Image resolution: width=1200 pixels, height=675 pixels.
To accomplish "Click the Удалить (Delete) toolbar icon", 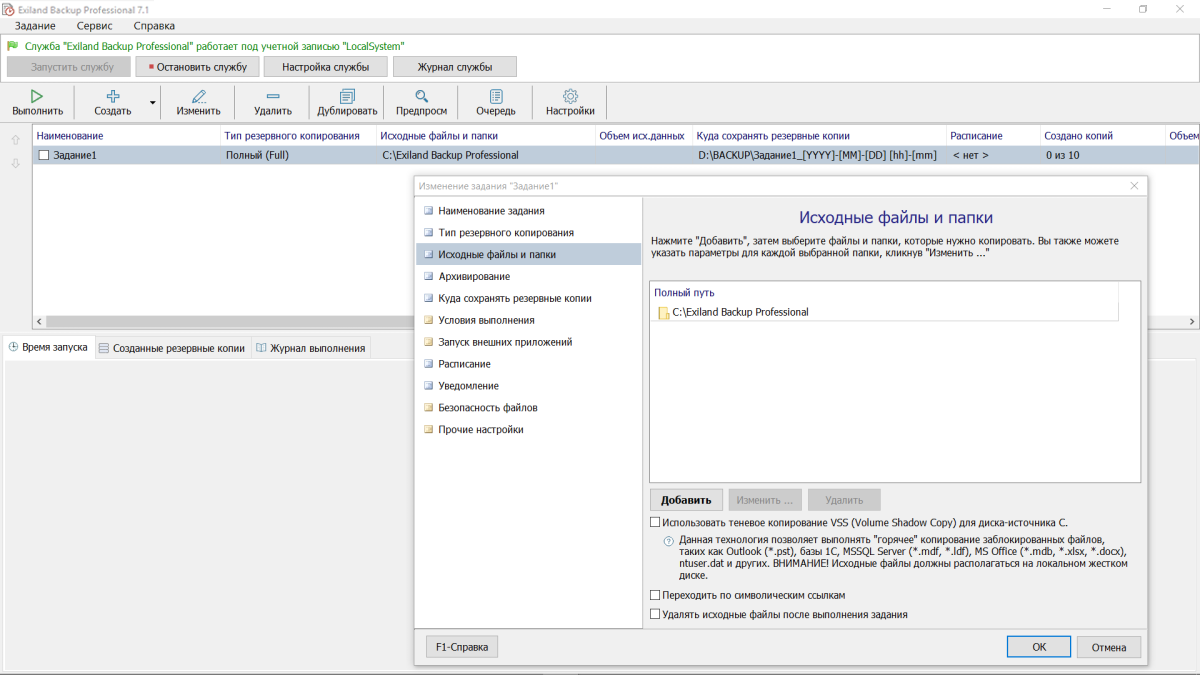I will 273,96.
